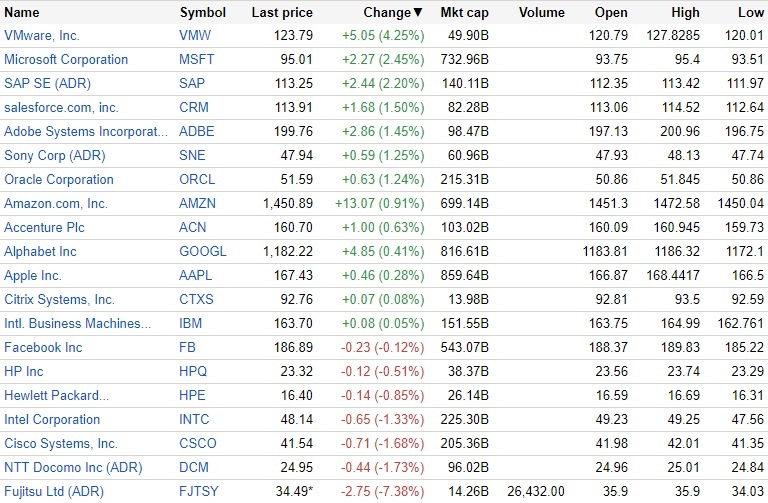Sort by Open column header

(613, 13)
